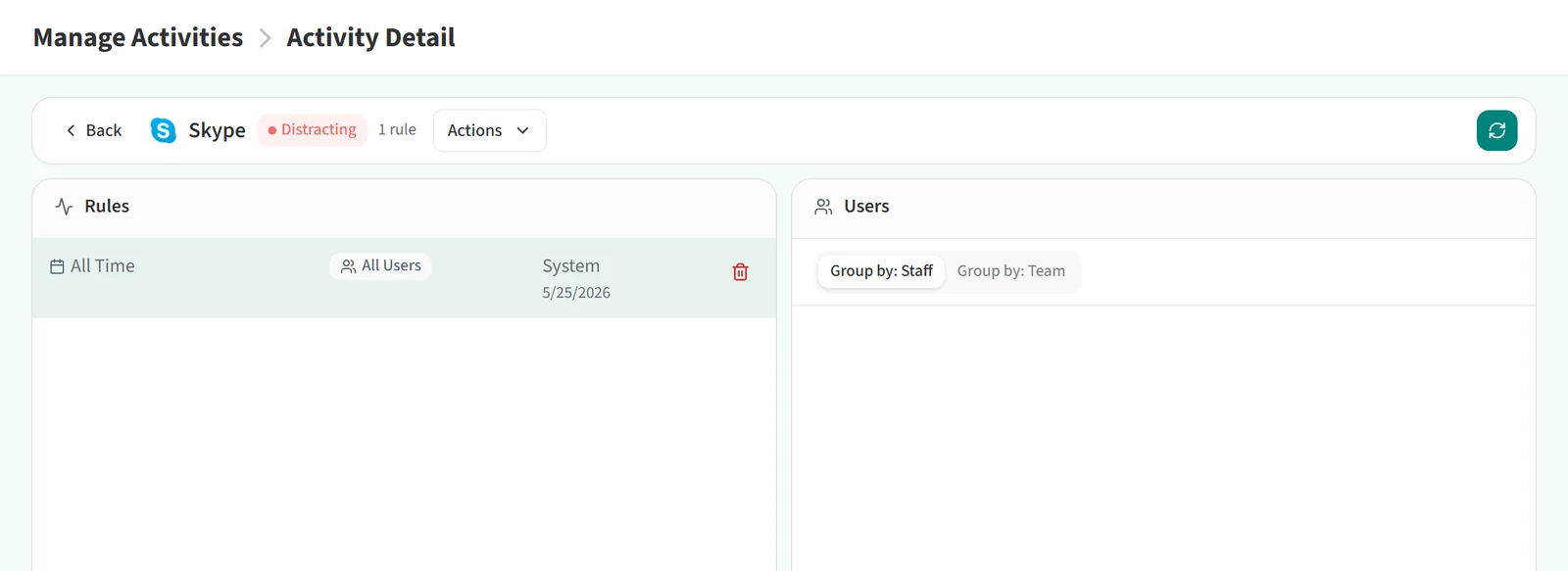The image size is (1568, 571).
Task: Click the All Time rule label
Action: coord(103,265)
